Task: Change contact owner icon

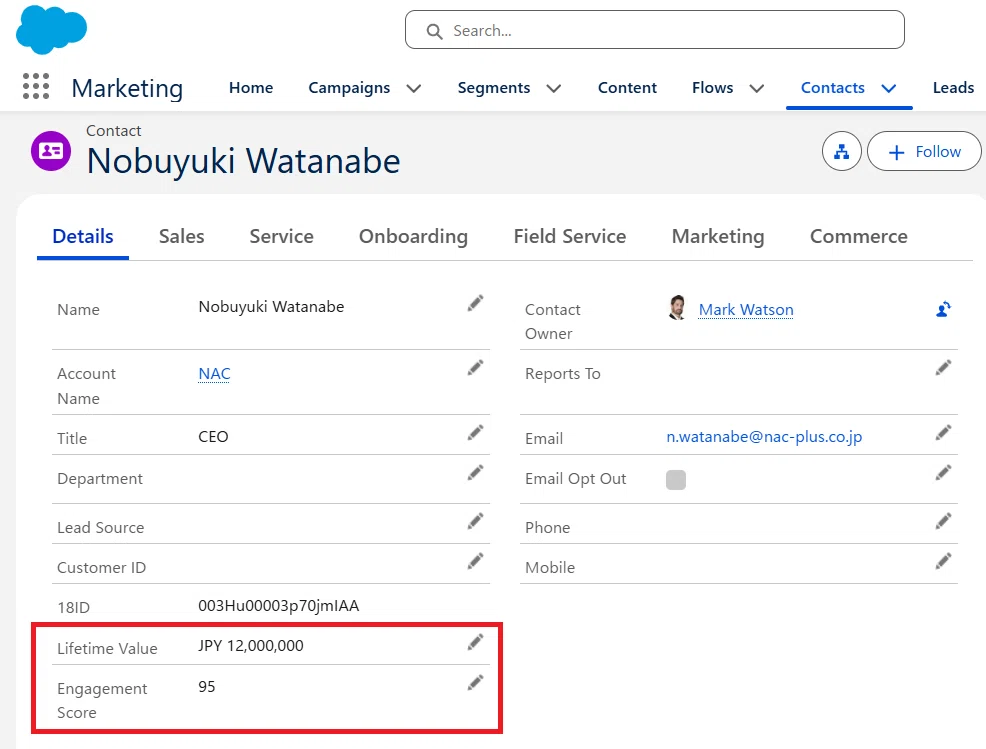Action: 943,309
